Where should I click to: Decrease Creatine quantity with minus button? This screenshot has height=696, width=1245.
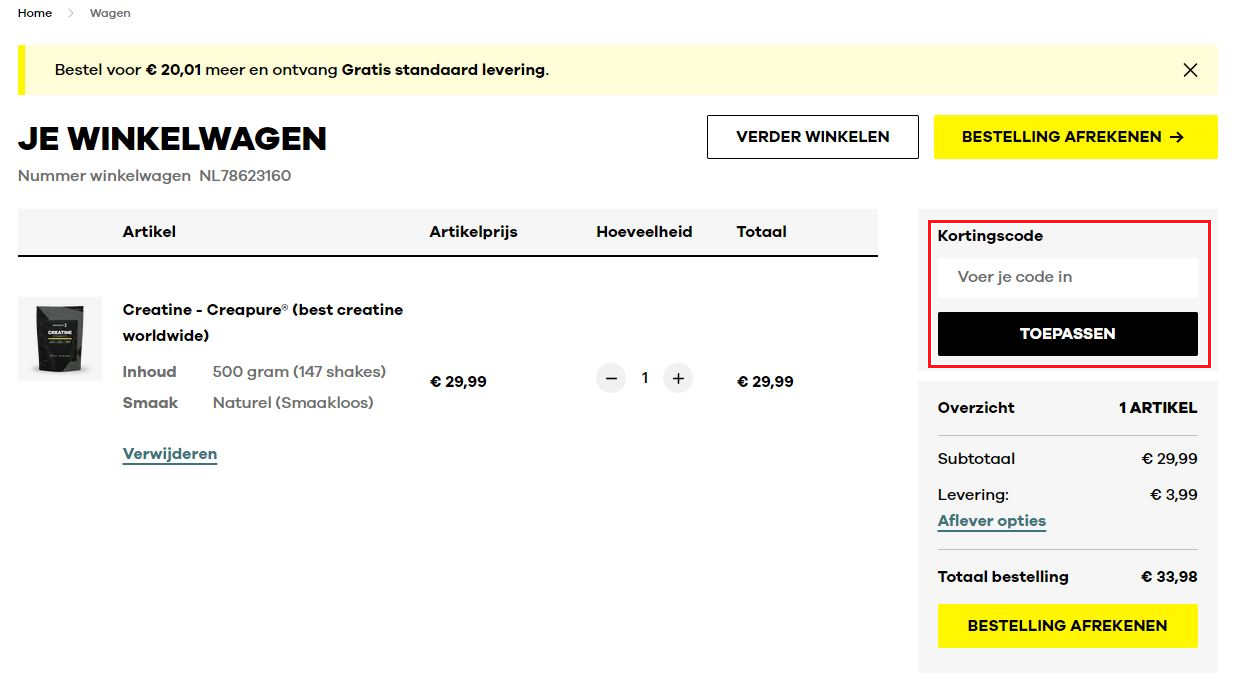point(611,378)
